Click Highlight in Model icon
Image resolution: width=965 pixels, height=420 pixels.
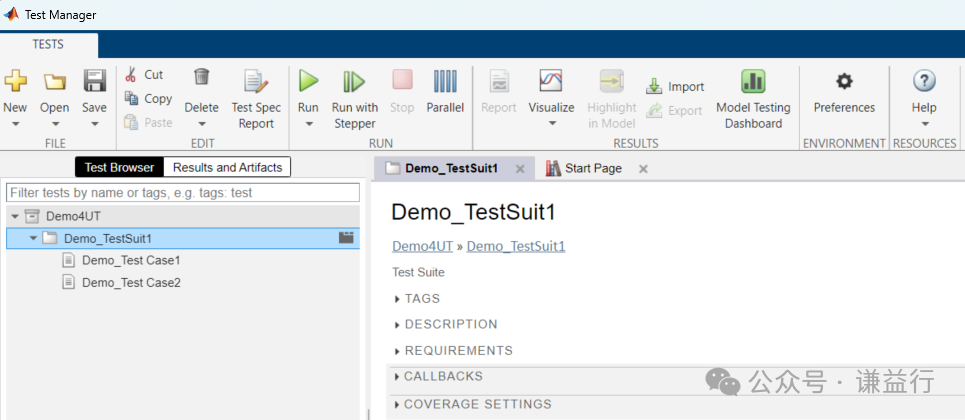point(612,81)
